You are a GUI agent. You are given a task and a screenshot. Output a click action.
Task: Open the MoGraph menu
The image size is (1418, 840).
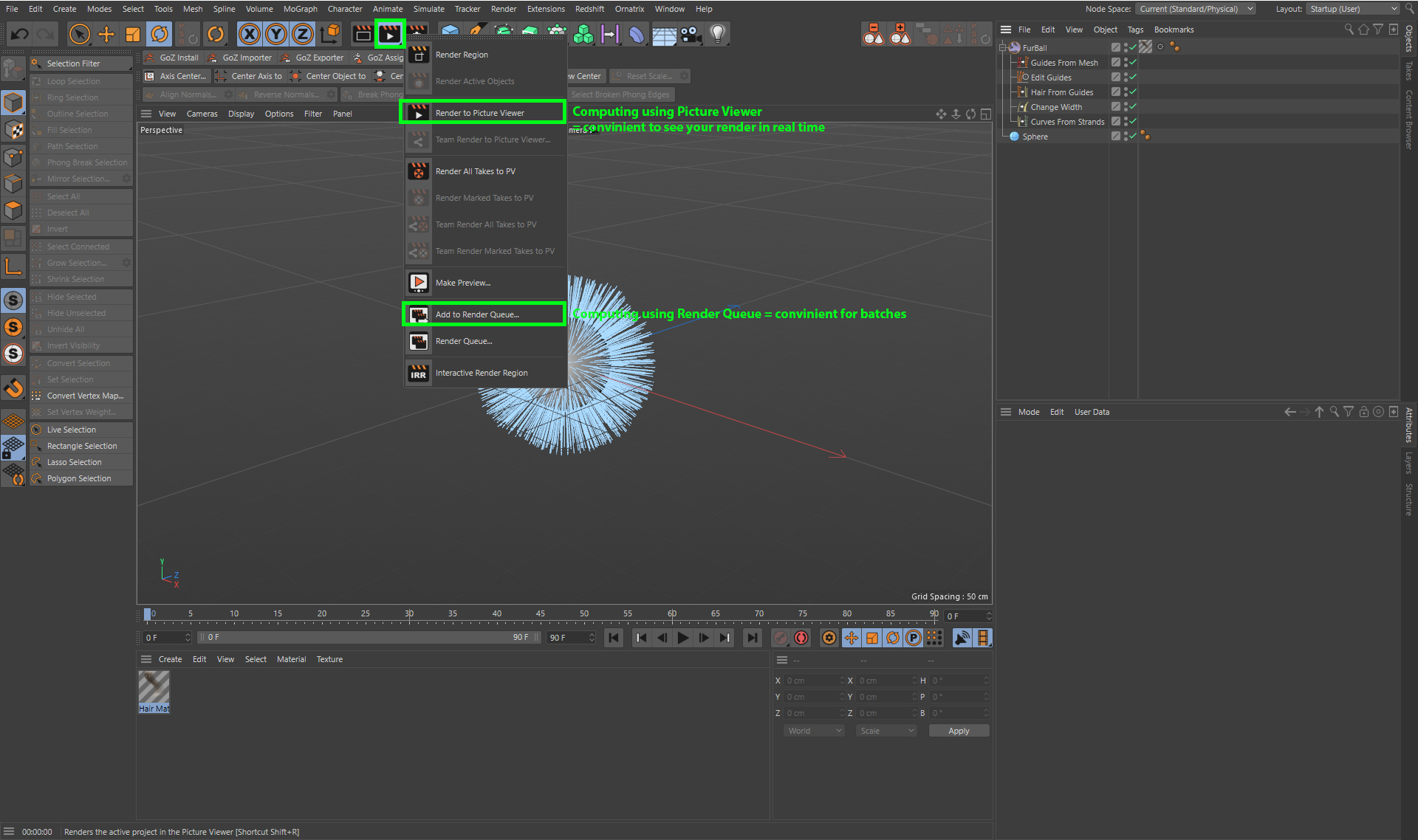click(300, 9)
